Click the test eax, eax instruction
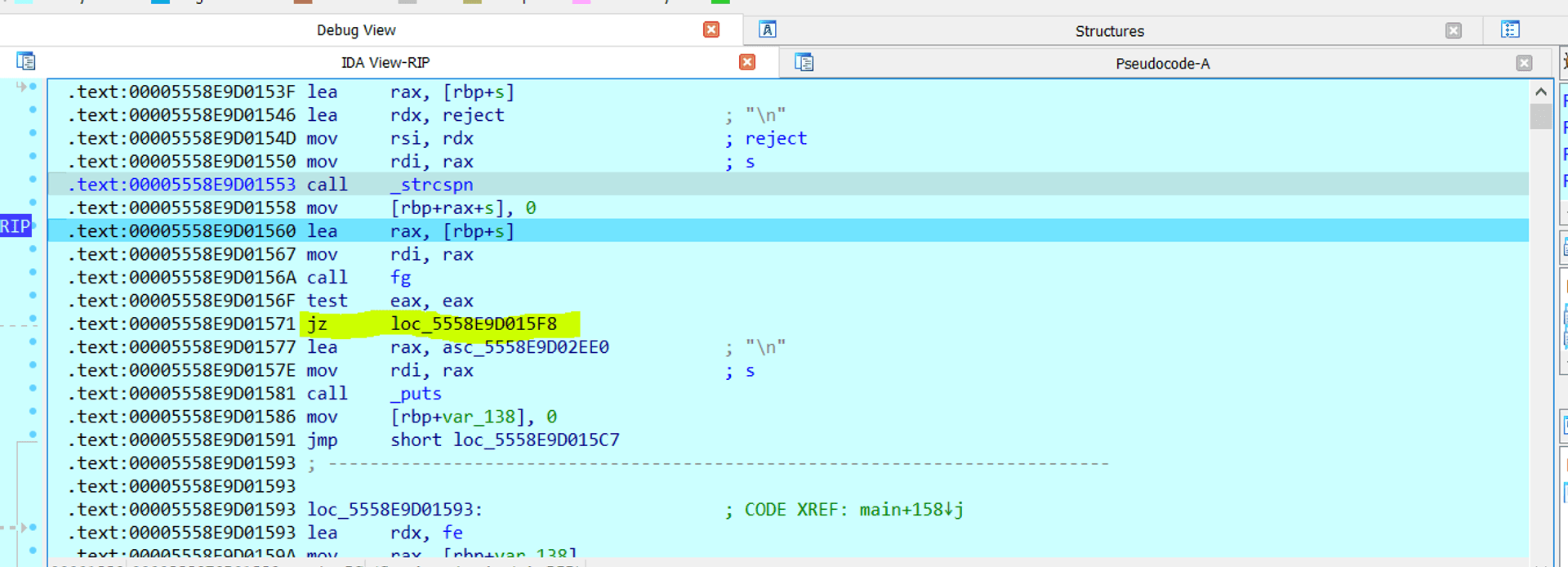 (390, 301)
